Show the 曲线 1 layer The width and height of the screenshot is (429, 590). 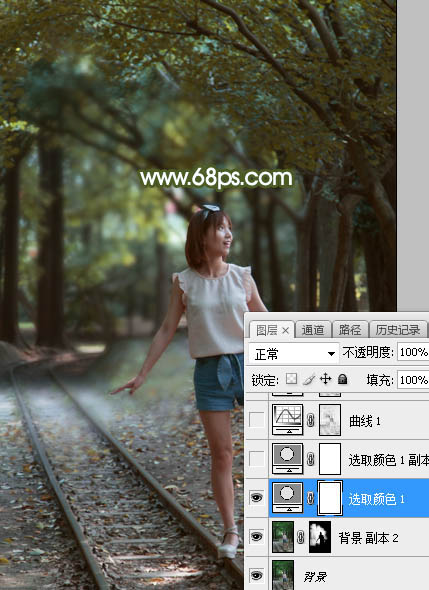click(257, 420)
